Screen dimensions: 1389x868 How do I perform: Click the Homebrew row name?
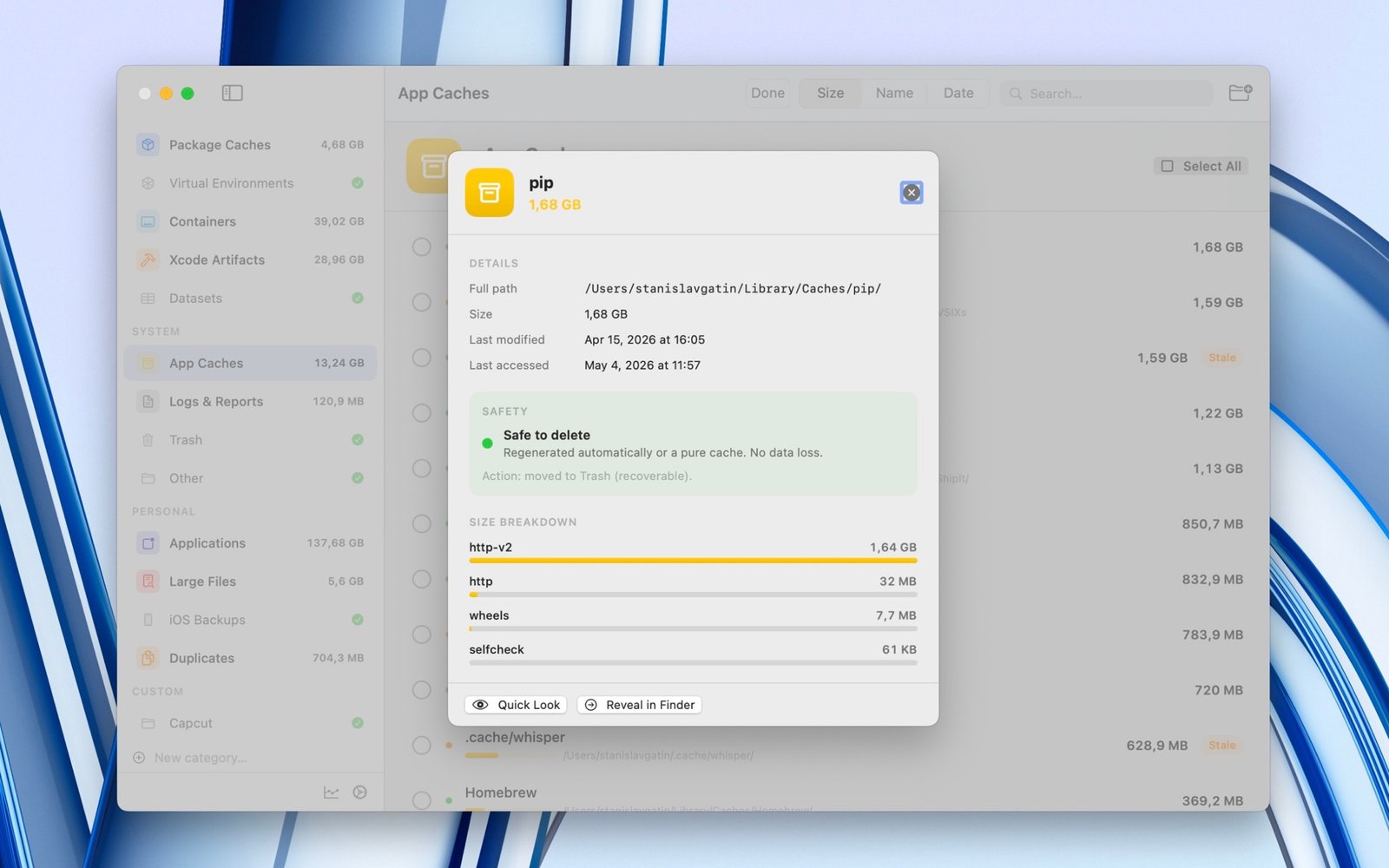click(501, 792)
